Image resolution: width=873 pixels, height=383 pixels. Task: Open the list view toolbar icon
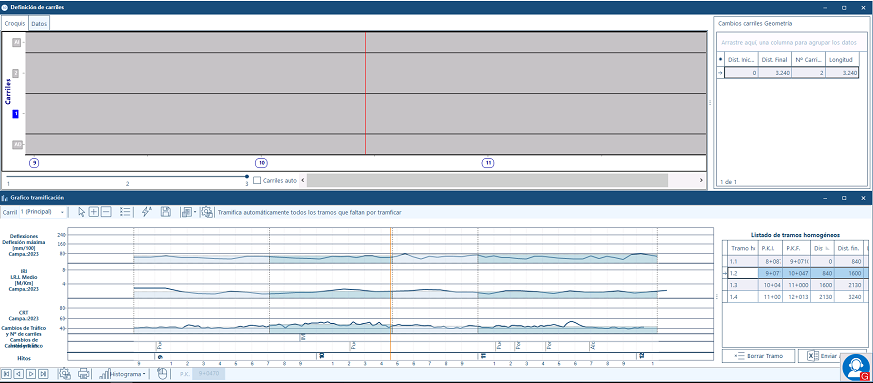pyautogui.click(x=125, y=212)
